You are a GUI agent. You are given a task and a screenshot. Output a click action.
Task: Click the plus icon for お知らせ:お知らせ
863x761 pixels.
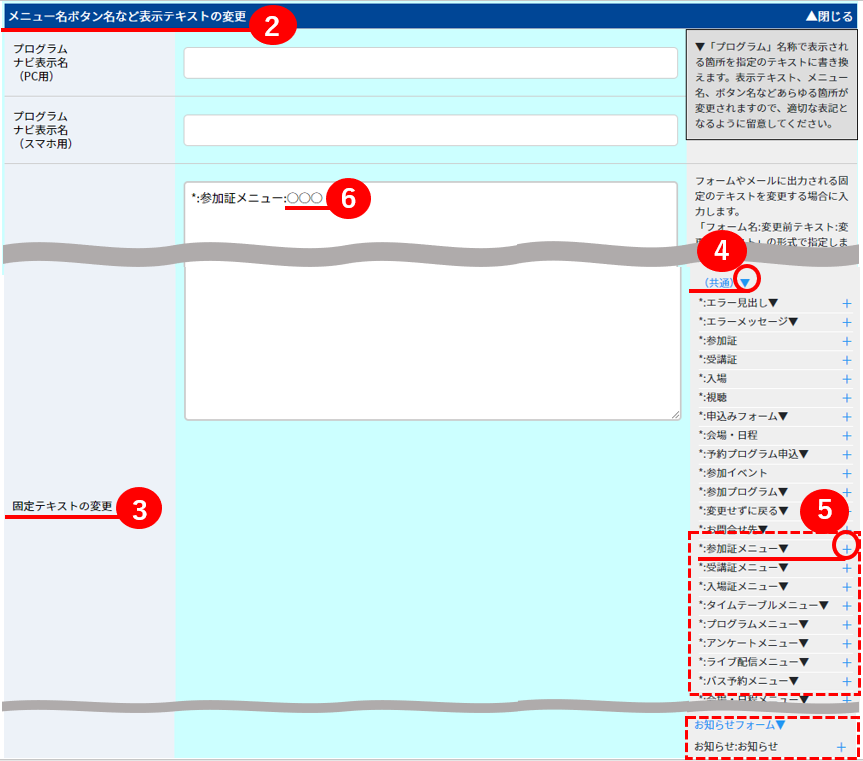point(841,747)
